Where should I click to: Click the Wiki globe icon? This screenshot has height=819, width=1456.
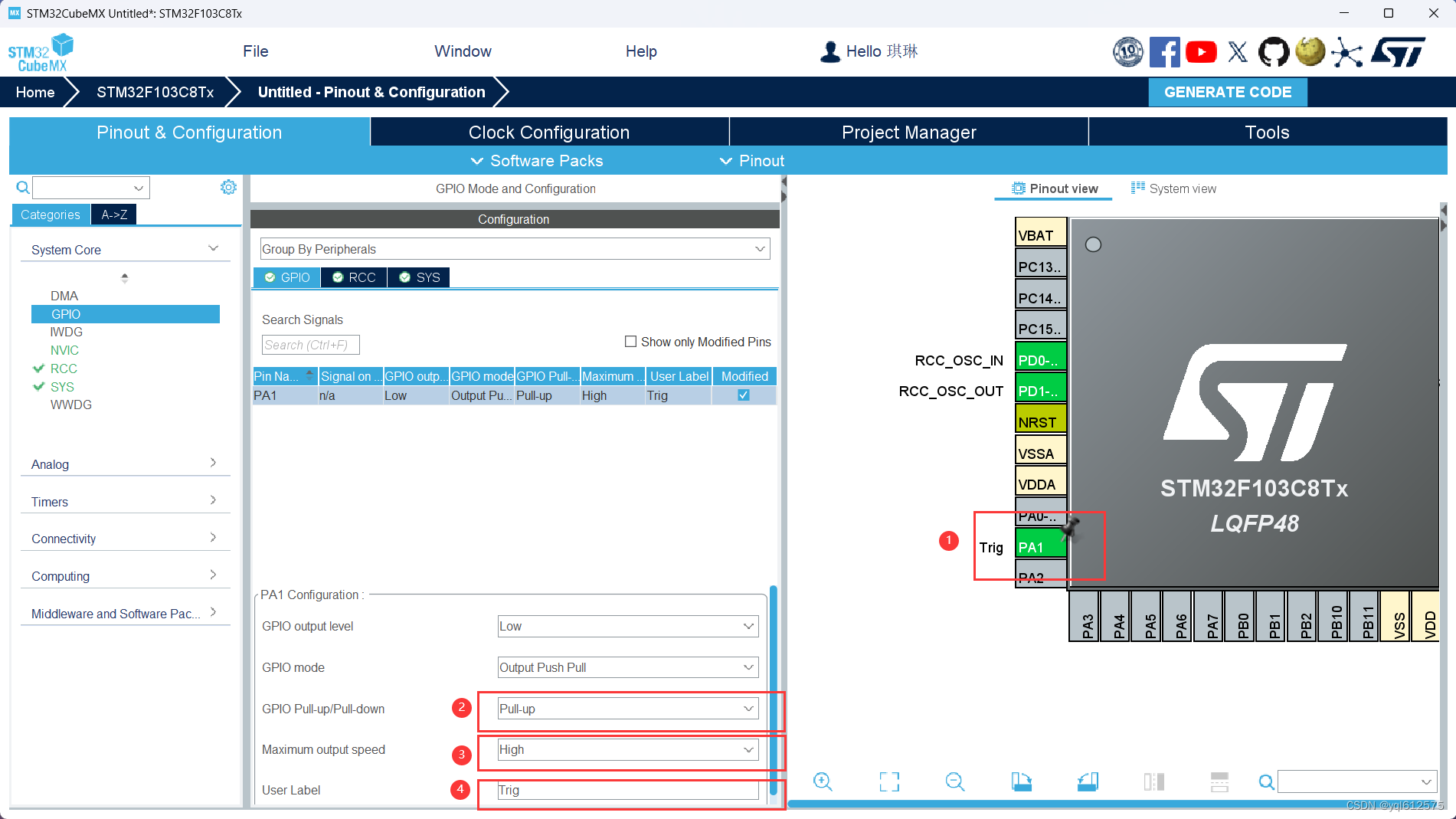[1310, 52]
